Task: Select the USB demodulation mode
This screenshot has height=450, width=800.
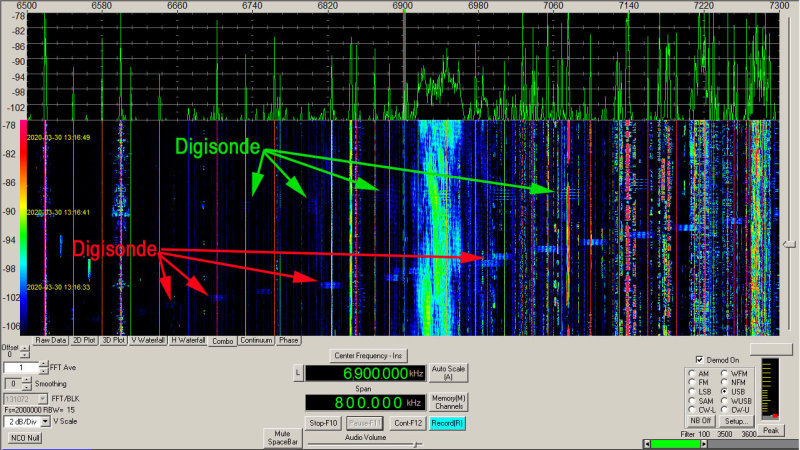Action: coord(724,391)
